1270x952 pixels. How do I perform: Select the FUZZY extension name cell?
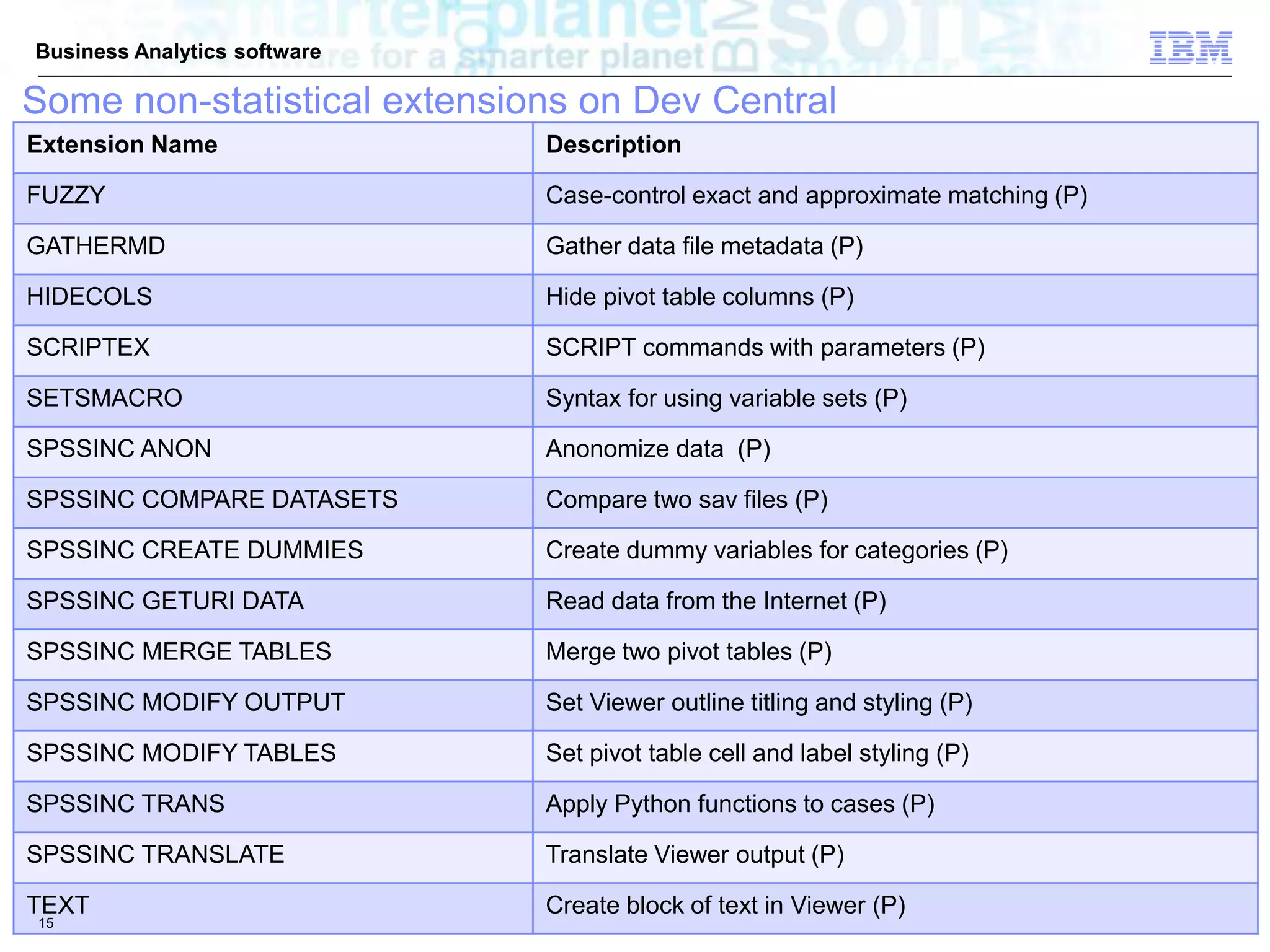273,198
